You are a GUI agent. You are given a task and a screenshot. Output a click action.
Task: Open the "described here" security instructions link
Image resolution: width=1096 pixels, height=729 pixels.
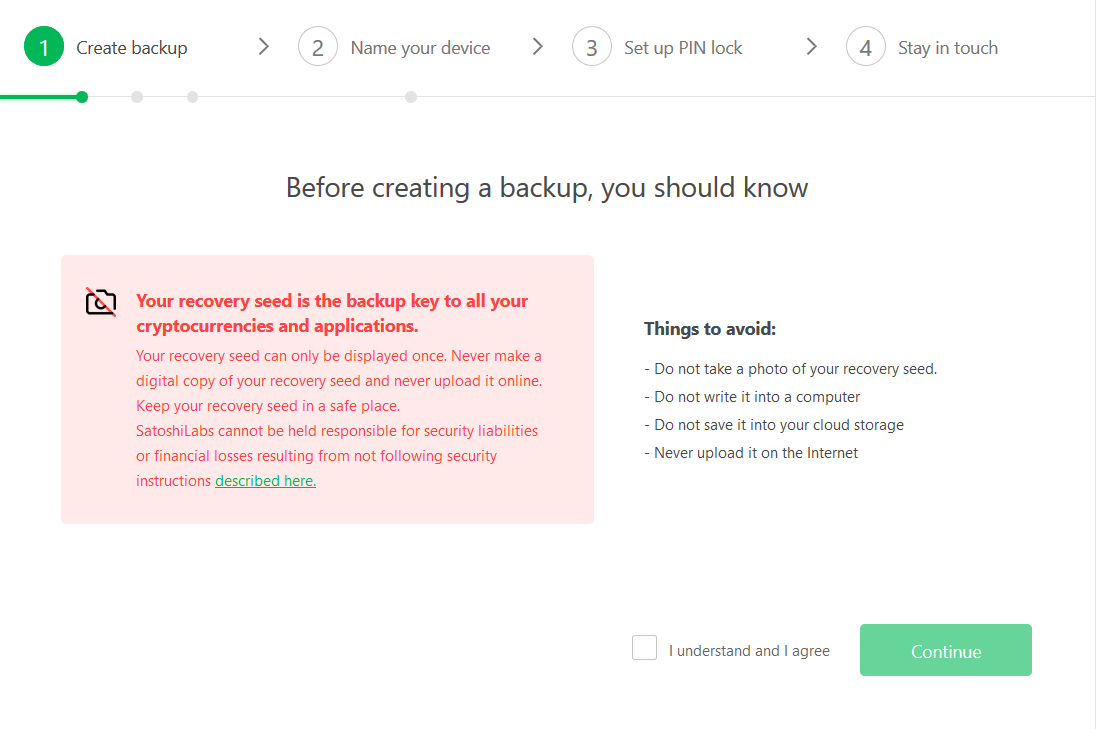[265, 480]
